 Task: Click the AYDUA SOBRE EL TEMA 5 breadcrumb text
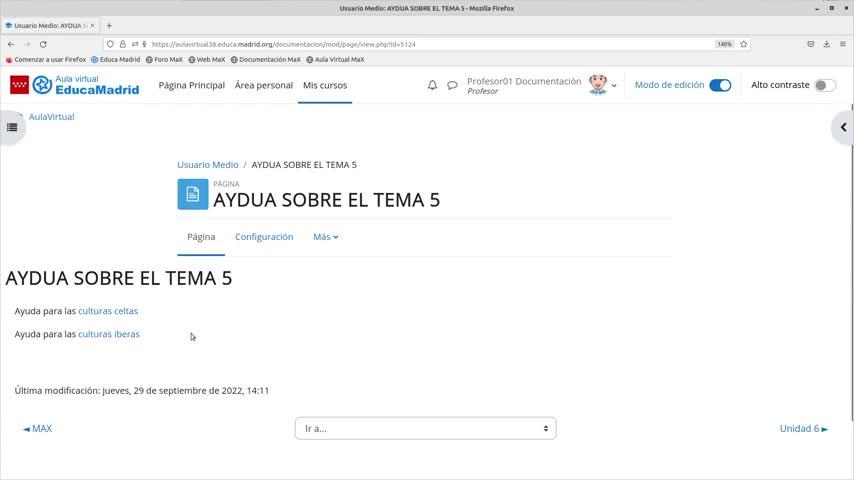(x=304, y=165)
